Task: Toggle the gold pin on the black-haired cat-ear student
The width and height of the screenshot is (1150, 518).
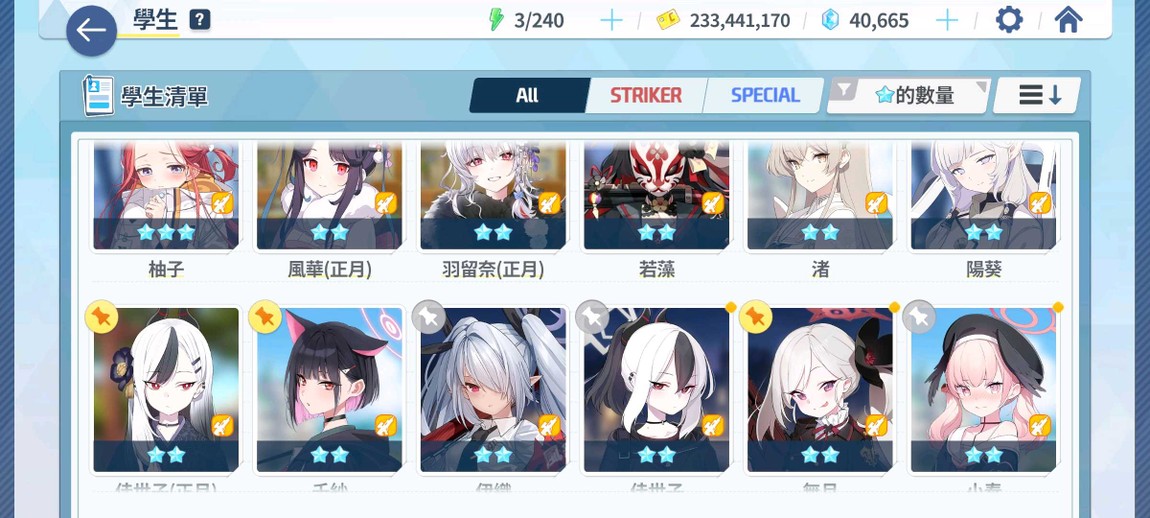Action: pyautogui.click(x=265, y=317)
